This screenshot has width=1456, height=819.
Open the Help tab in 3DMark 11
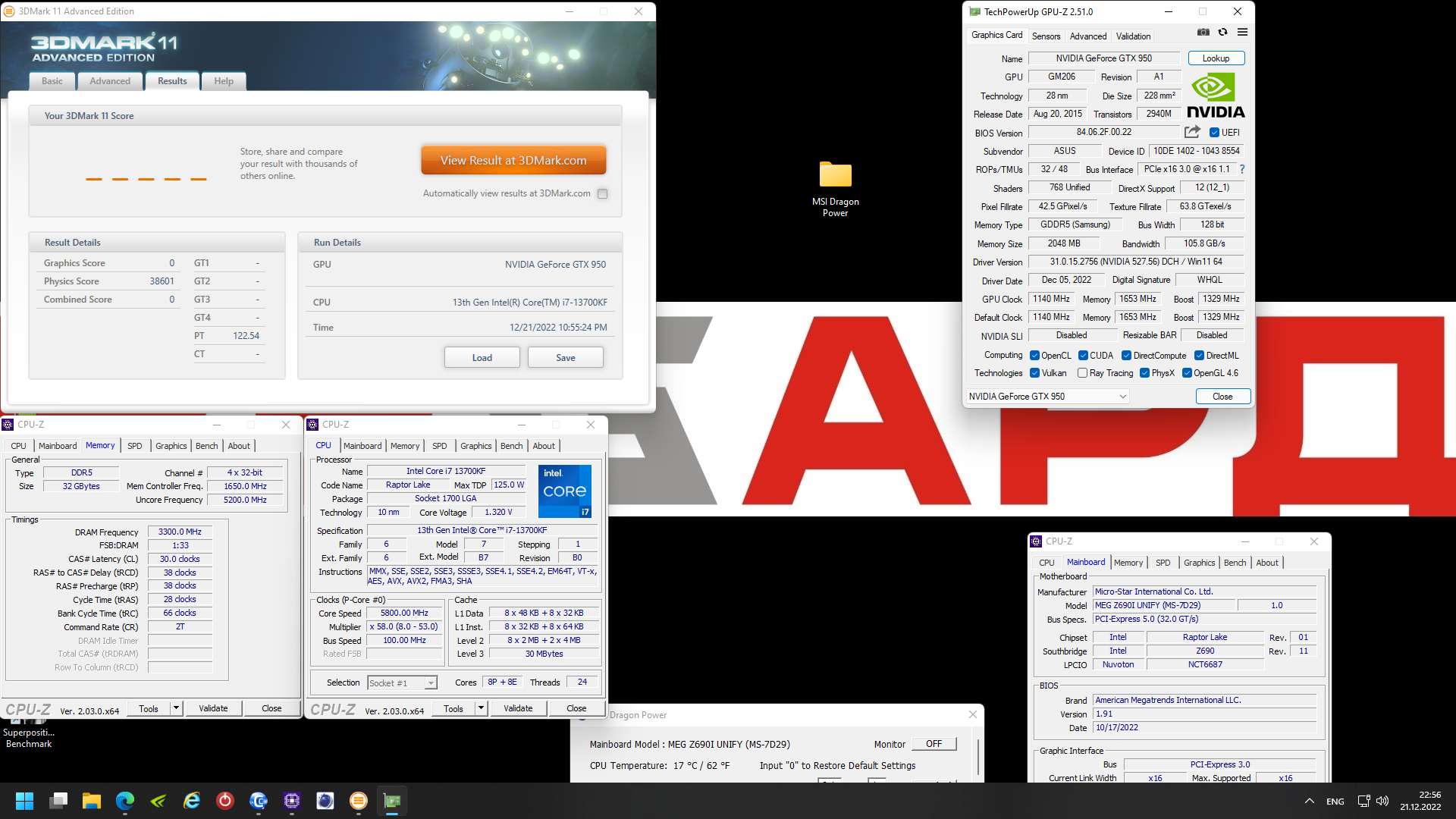coord(224,81)
